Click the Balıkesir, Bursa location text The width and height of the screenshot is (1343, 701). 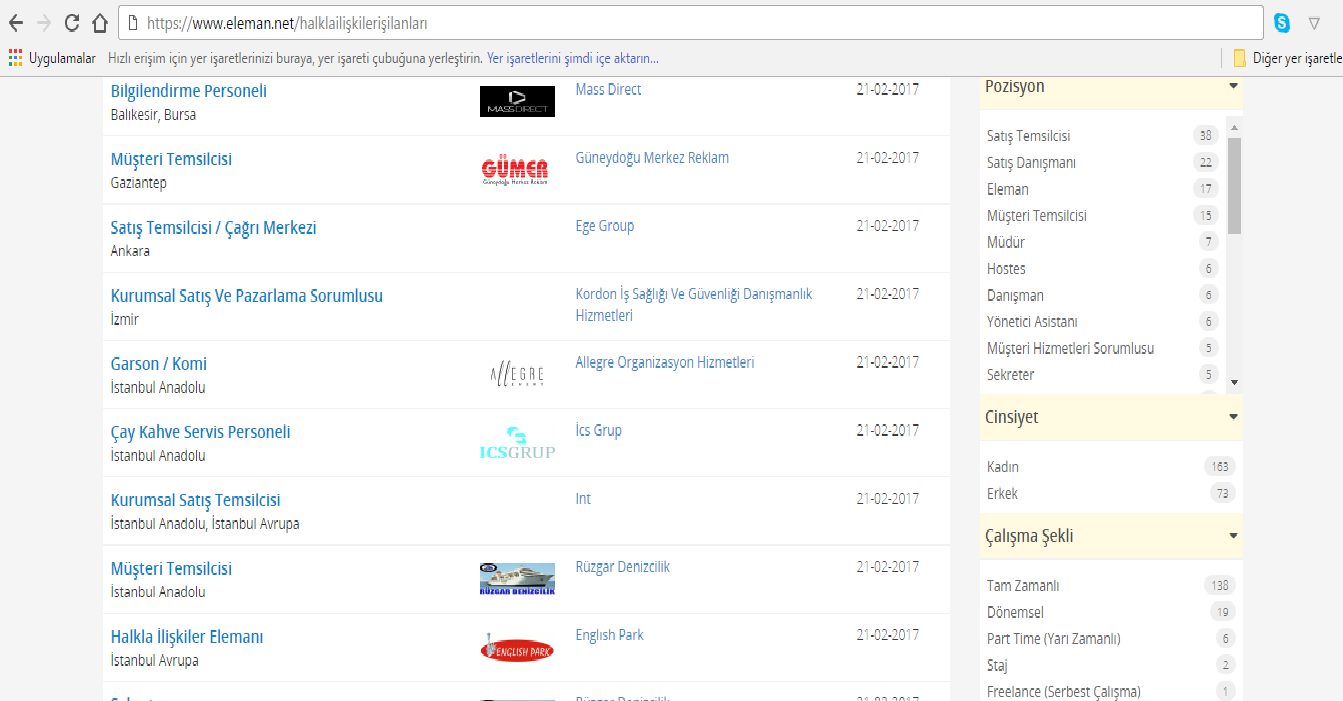click(x=153, y=115)
